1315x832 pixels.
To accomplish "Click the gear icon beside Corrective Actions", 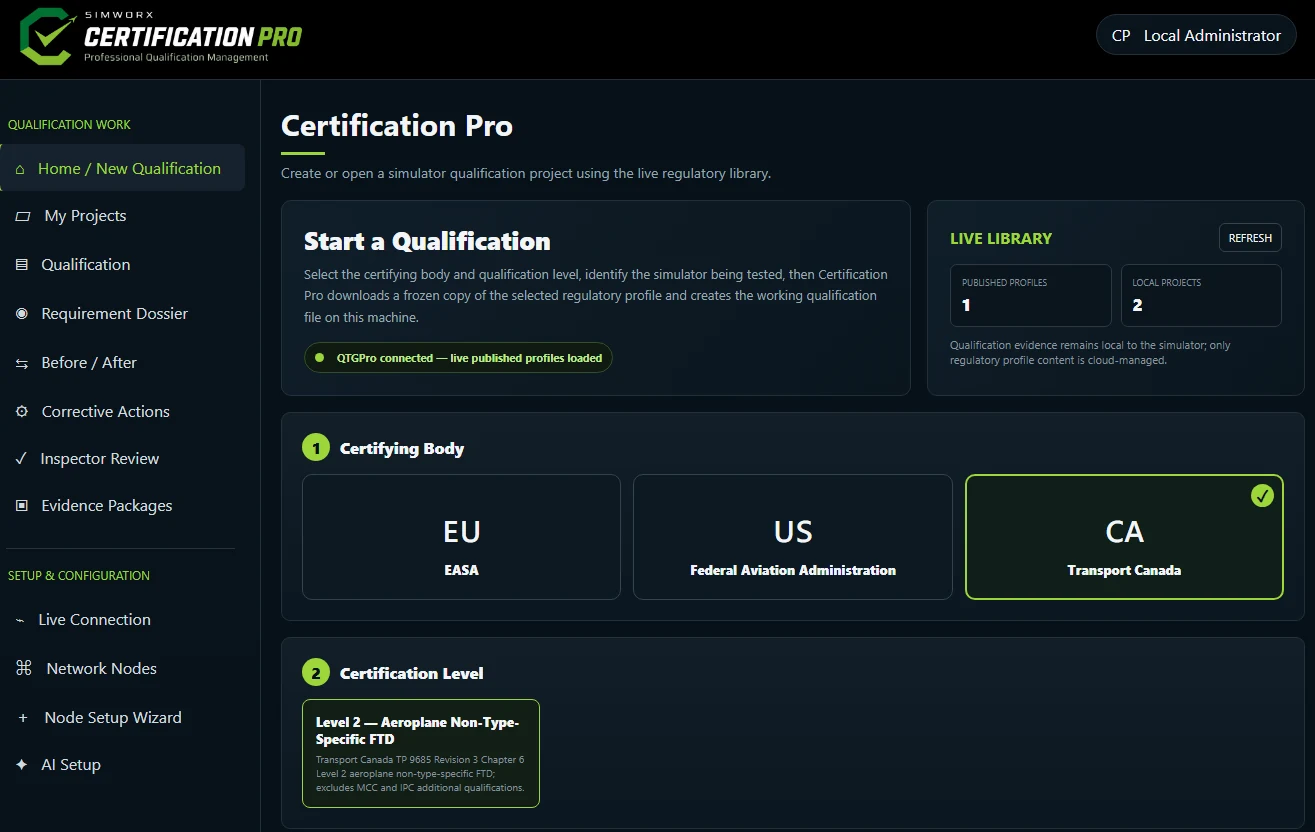I will point(22,412).
